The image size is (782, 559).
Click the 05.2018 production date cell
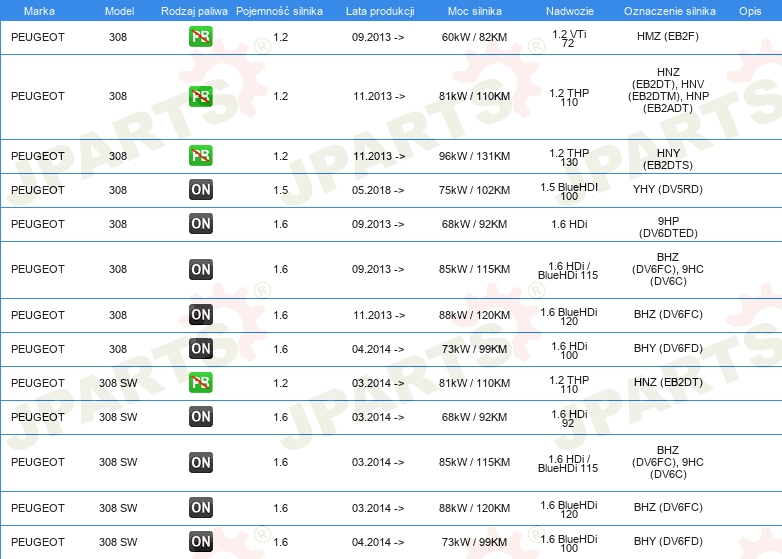tap(378, 190)
